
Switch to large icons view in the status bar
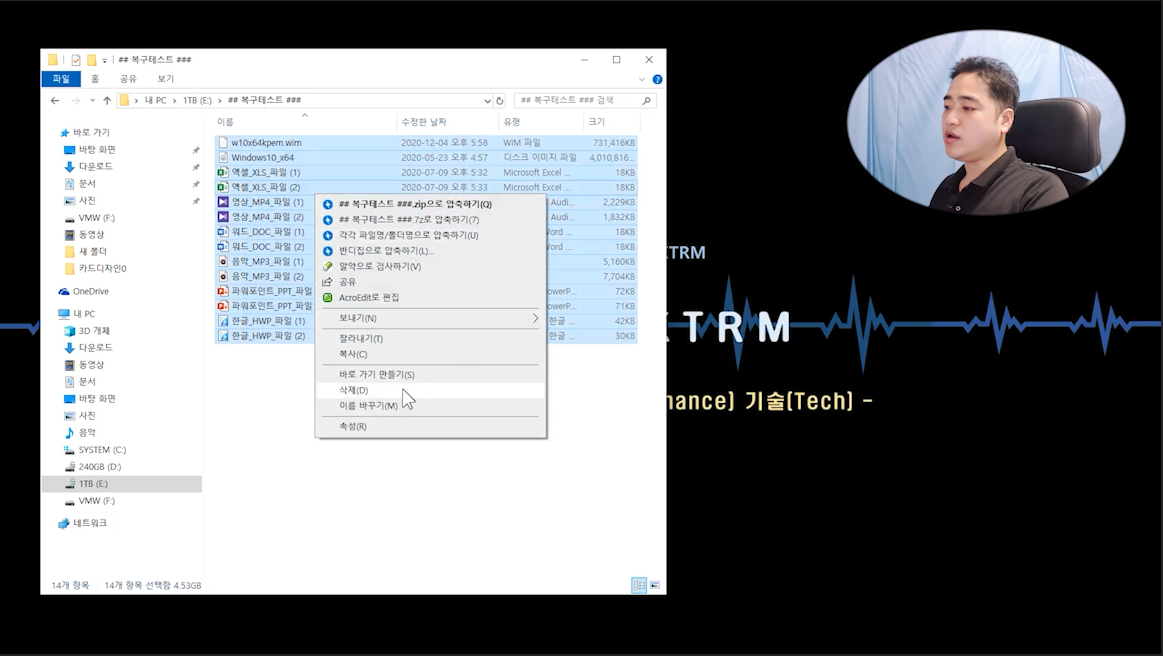point(655,586)
